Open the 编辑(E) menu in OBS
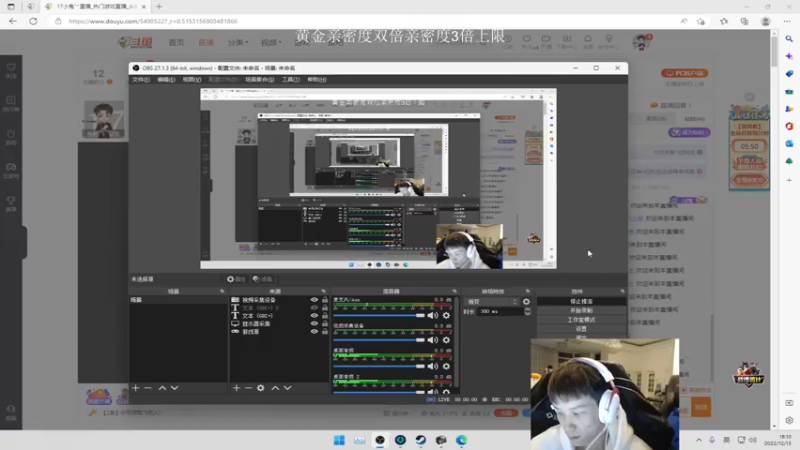 coord(166,80)
